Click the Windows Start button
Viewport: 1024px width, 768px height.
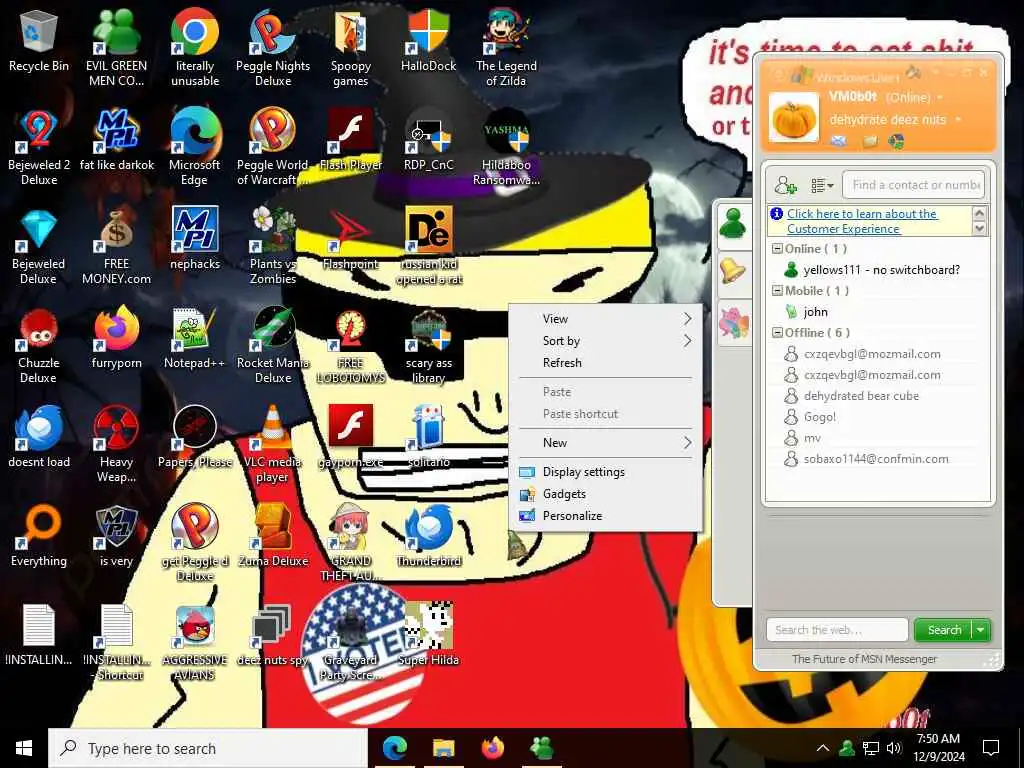pos(24,748)
